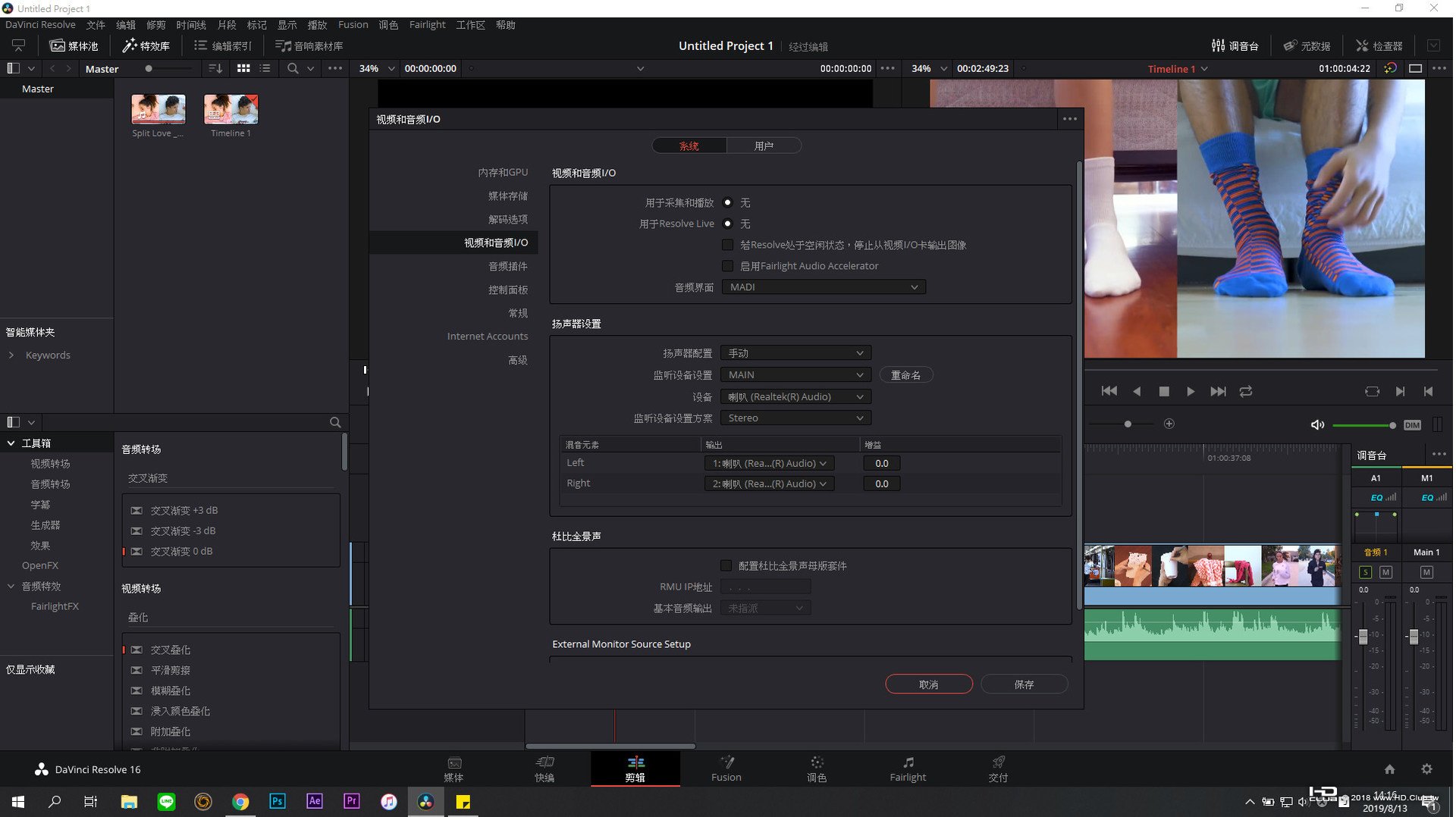The width and height of the screenshot is (1456, 817).
Task: Open the 扬声器配置 dropdown
Action: 795,353
